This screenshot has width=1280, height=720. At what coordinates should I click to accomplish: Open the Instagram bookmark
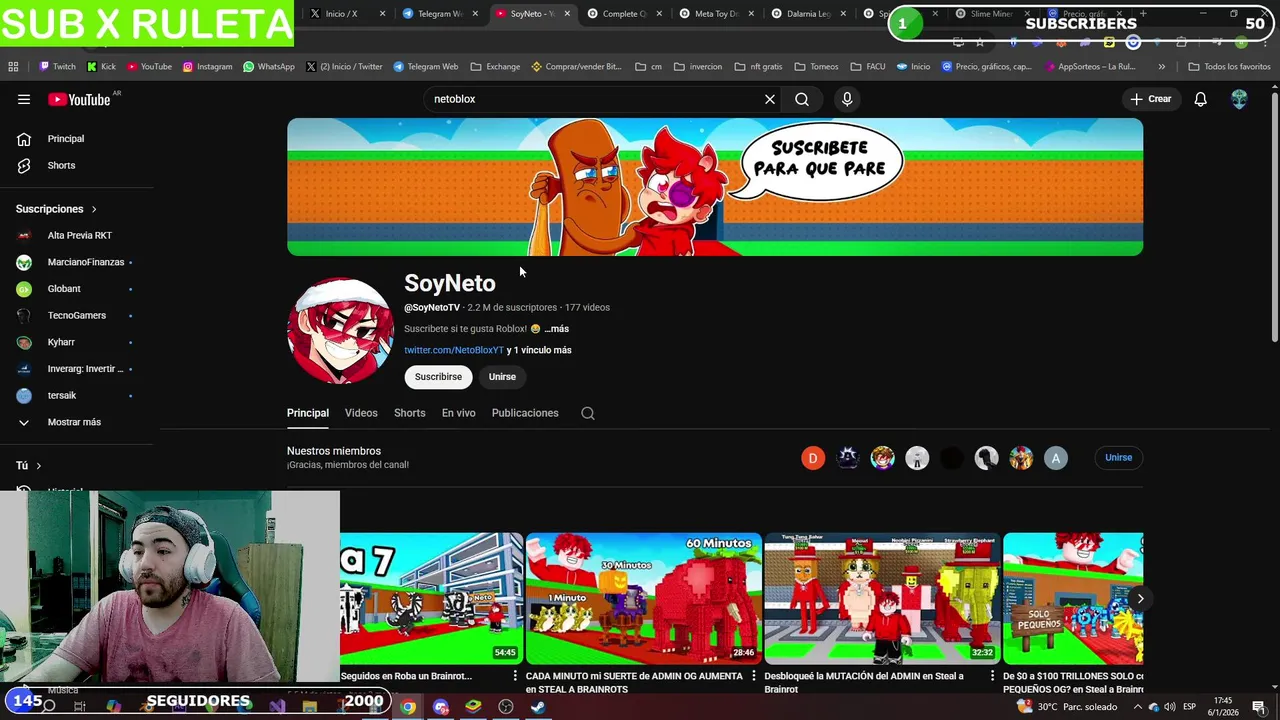click(x=206, y=66)
